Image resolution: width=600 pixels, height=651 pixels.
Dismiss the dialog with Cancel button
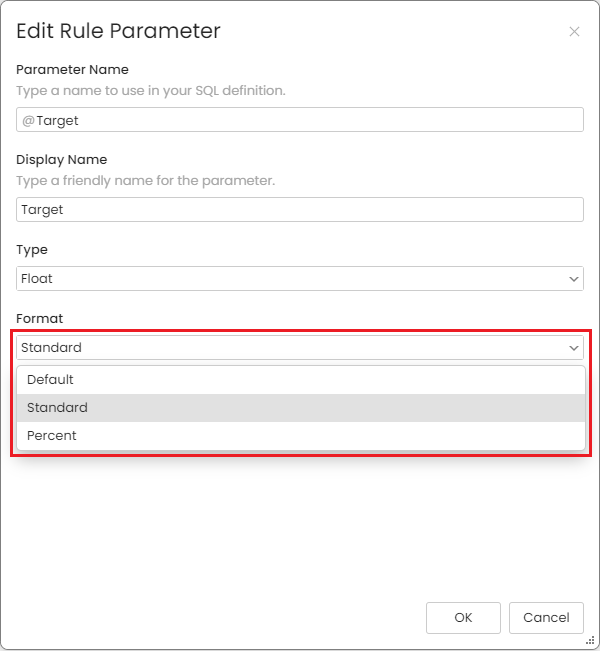546,618
